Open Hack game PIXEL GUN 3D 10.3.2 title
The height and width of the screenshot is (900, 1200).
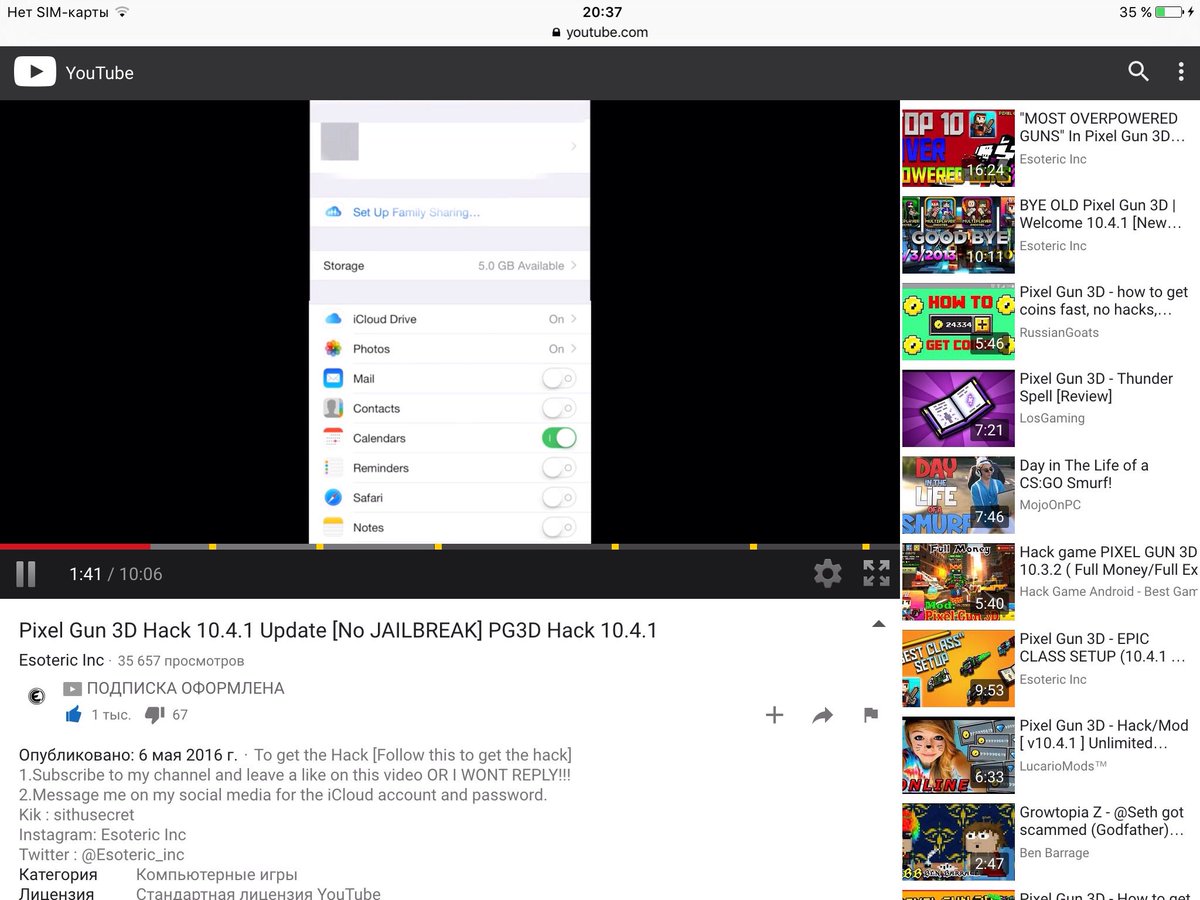pyautogui.click(x=1109, y=561)
